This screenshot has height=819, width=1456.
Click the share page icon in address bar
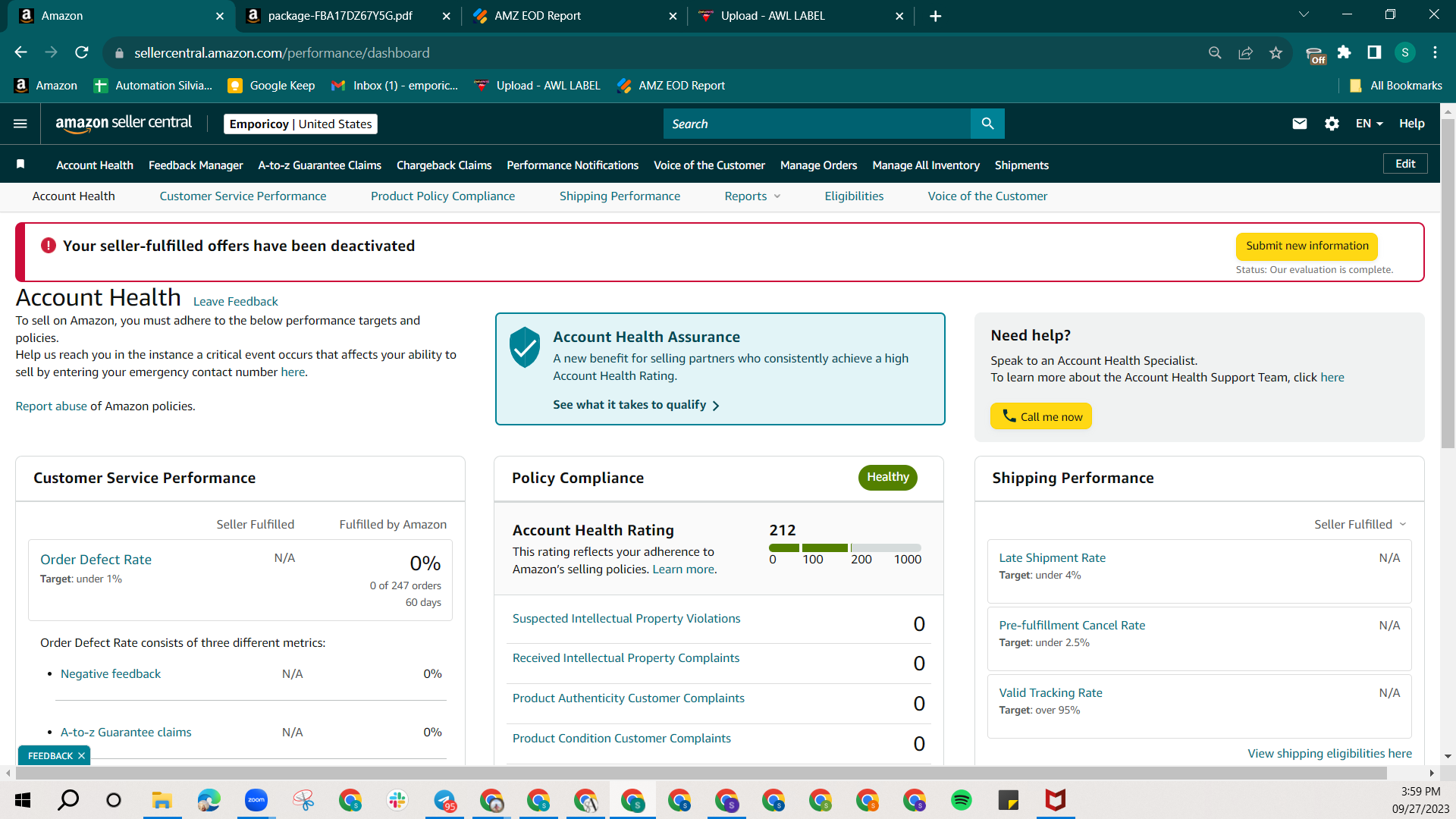click(1245, 52)
